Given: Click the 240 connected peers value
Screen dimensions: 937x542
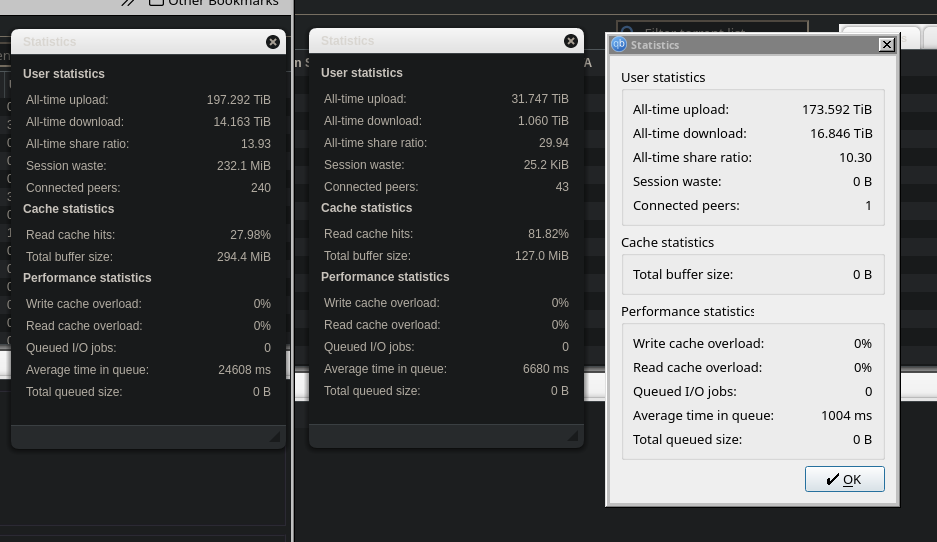Looking at the screenshot, I should (261, 188).
